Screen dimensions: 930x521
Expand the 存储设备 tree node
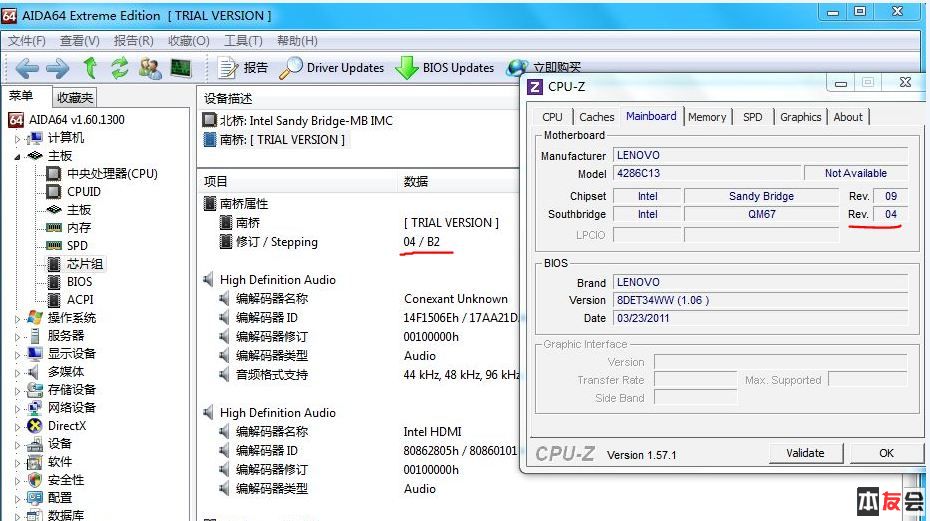click(x=17, y=390)
